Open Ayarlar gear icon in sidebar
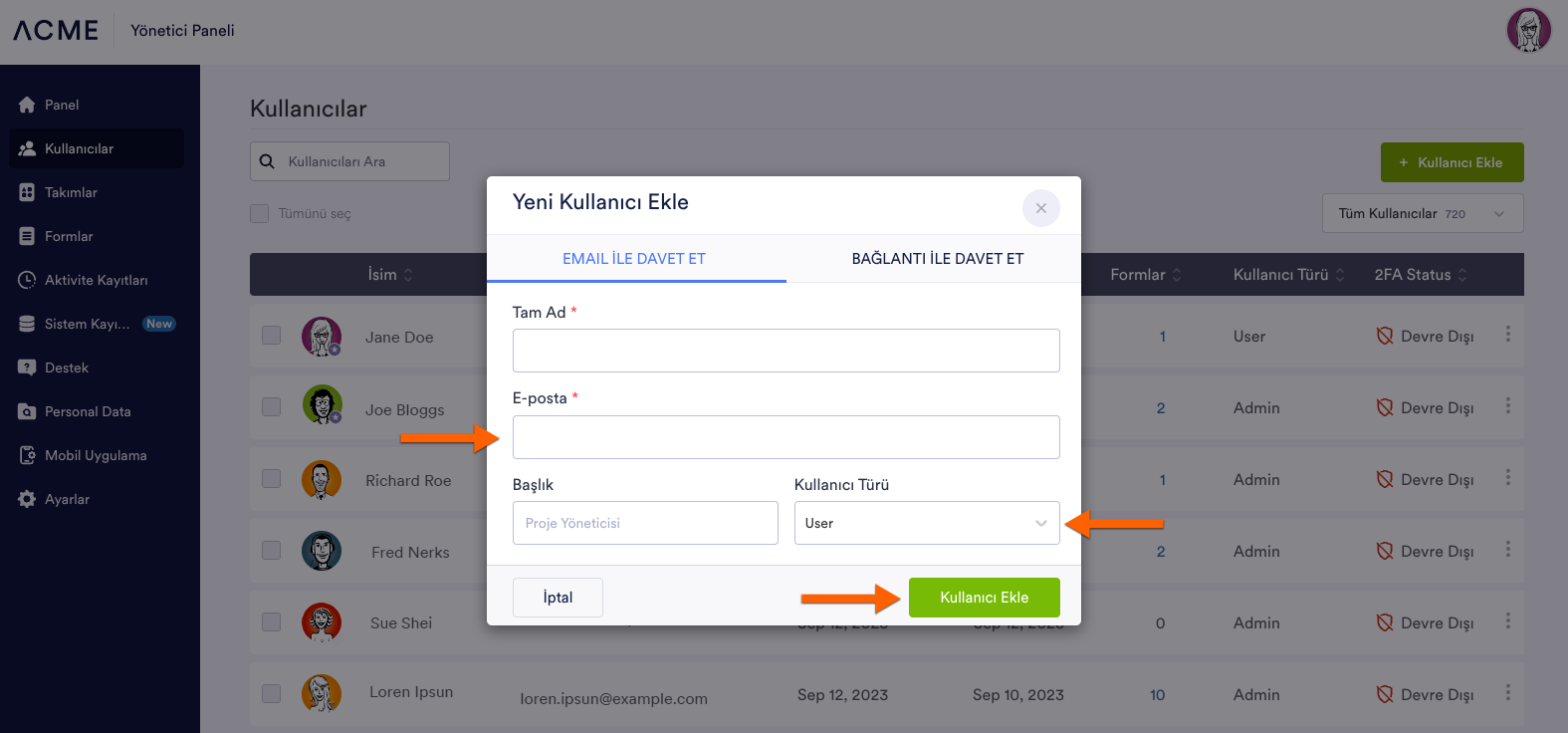The height and width of the screenshot is (733, 1568). click(27, 499)
